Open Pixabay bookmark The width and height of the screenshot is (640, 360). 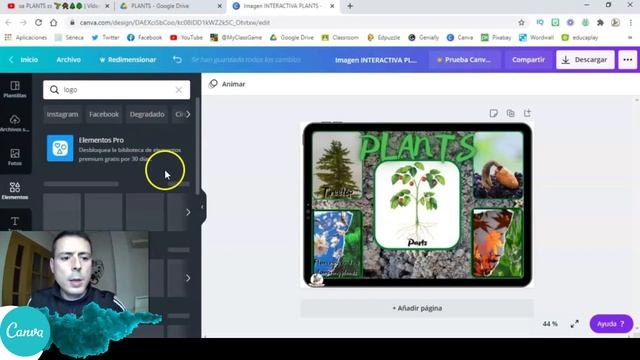tap(496, 38)
